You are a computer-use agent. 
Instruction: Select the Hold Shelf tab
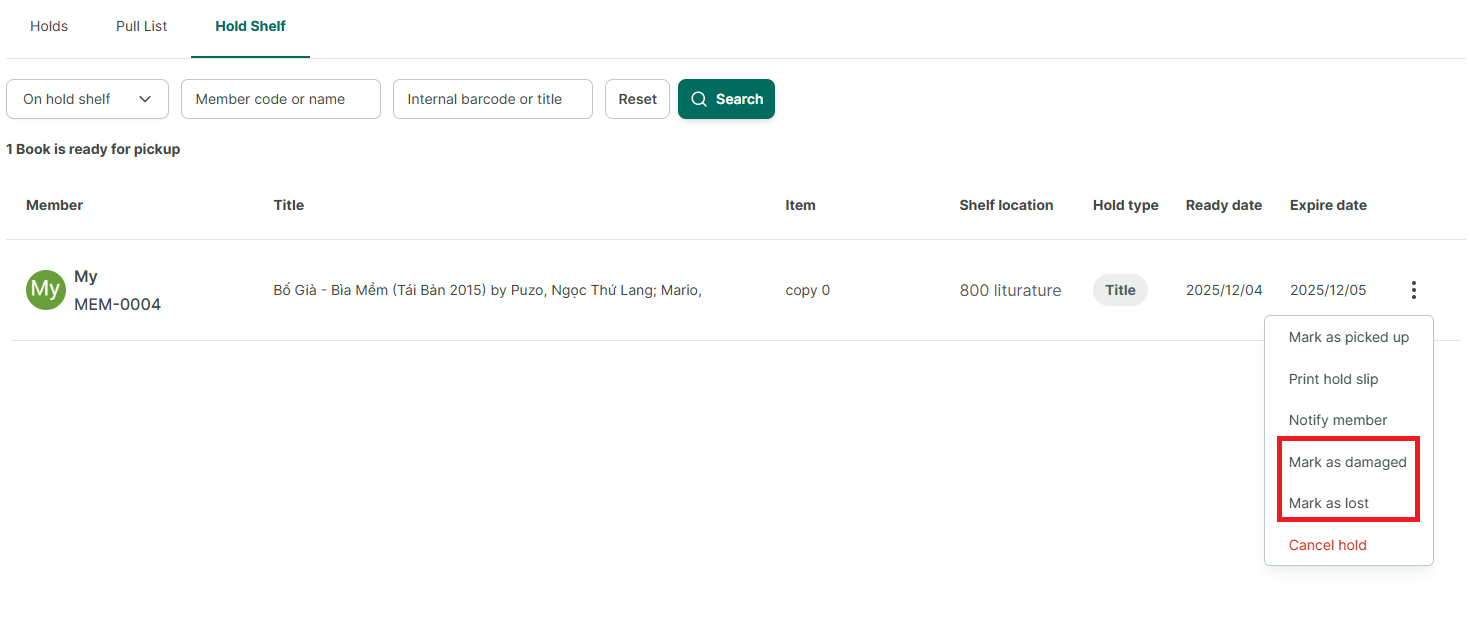[x=250, y=26]
